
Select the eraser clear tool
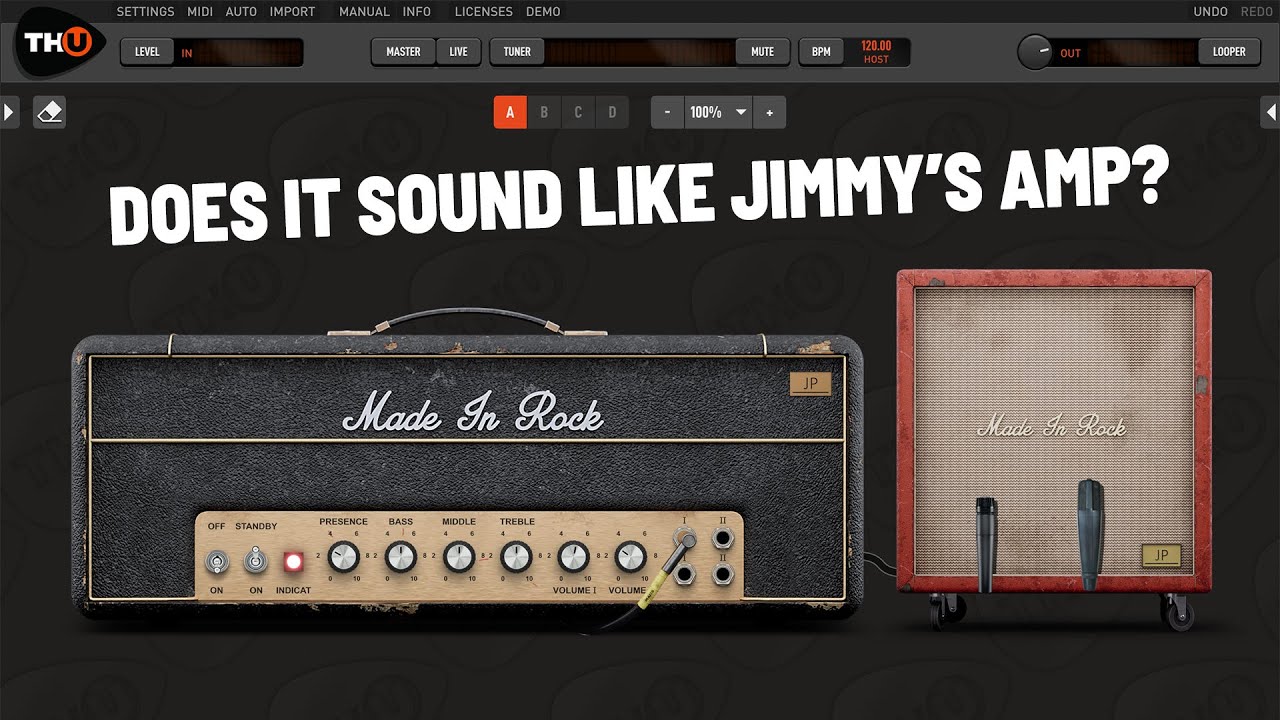click(x=49, y=112)
